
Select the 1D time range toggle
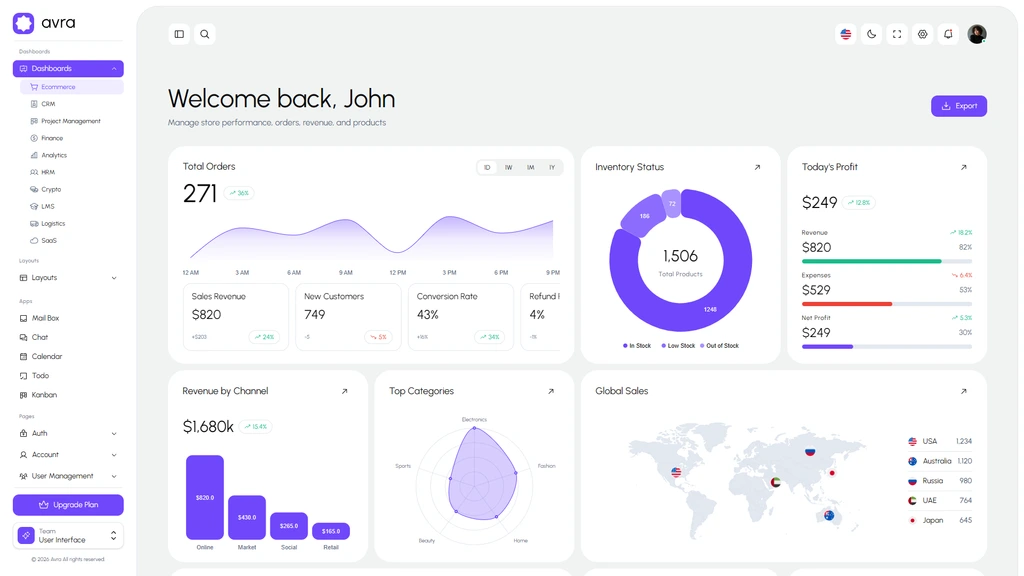coord(487,168)
